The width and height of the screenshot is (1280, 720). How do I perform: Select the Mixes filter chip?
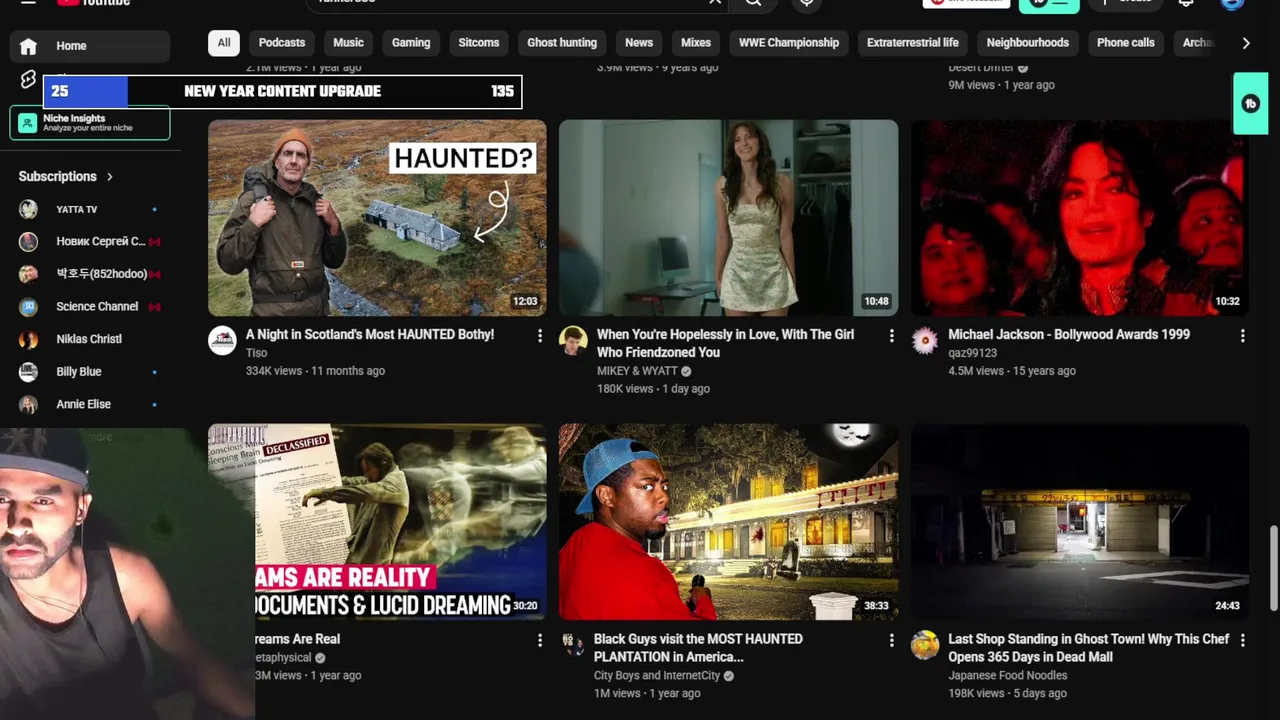[x=696, y=43]
